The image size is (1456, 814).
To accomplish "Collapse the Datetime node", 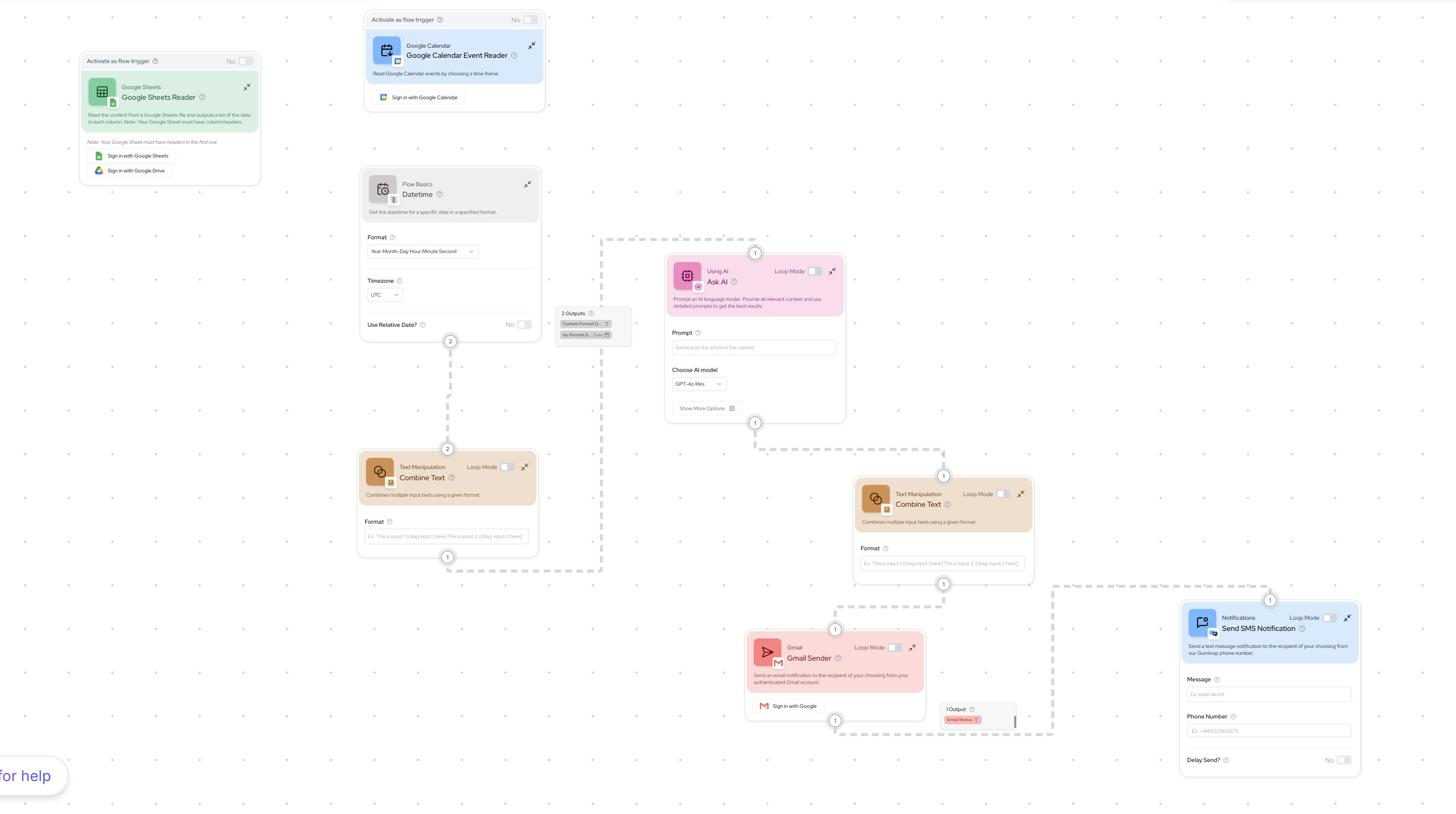I will (x=527, y=184).
